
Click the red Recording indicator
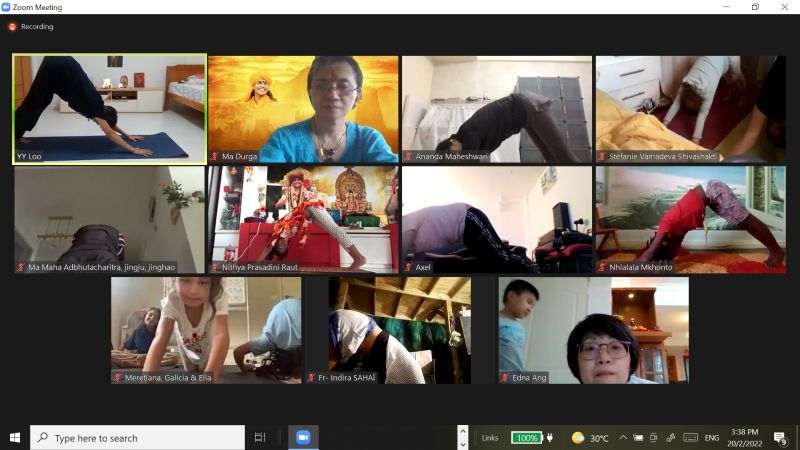[x=13, y=27]
